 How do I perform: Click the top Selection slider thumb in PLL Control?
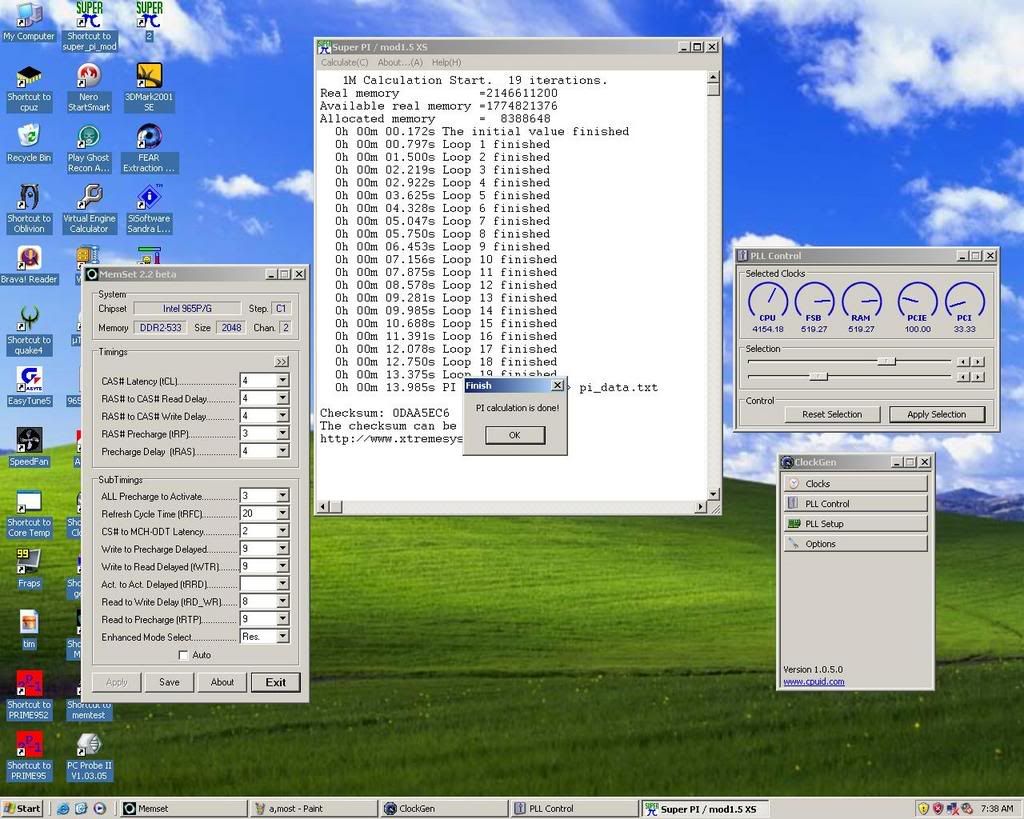click(x=886, y=361)
